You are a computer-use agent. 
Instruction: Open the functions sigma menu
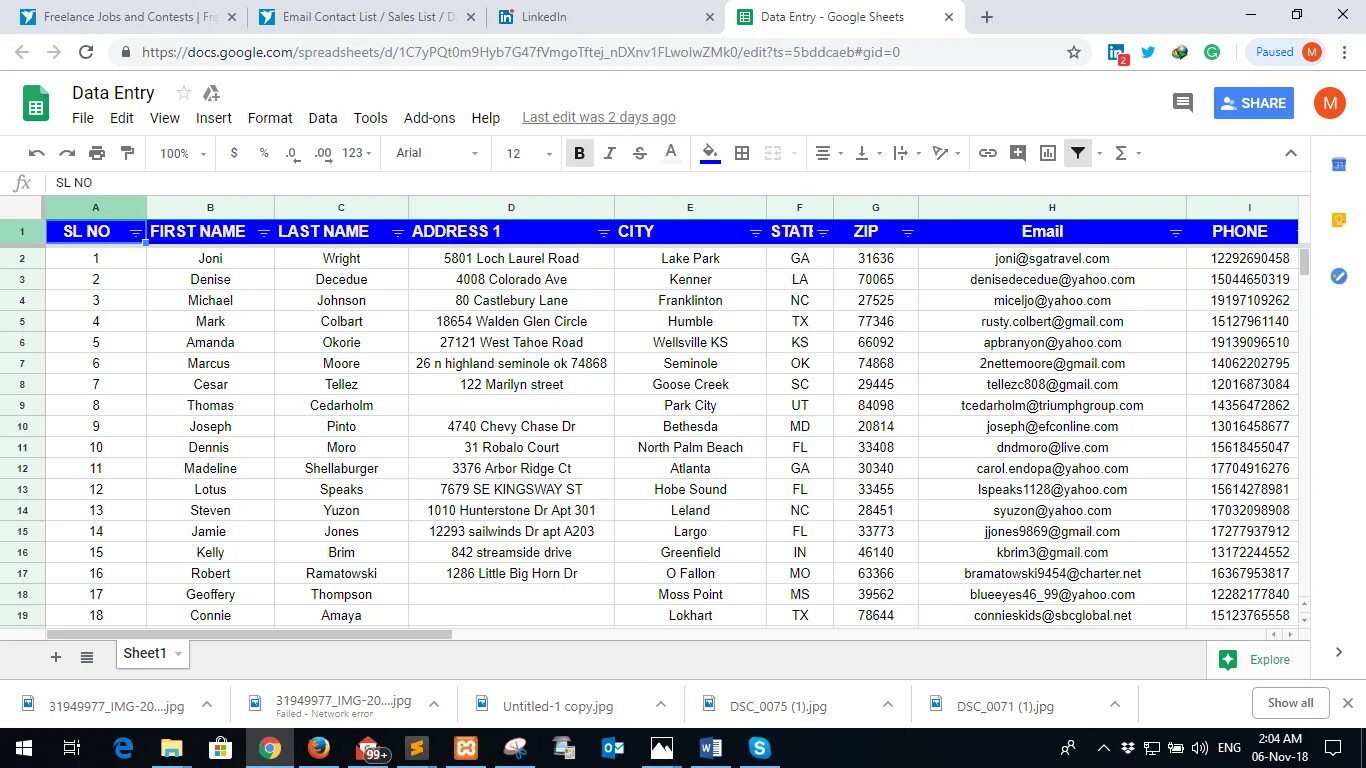pyautogui.click(x=1127, y=153)
